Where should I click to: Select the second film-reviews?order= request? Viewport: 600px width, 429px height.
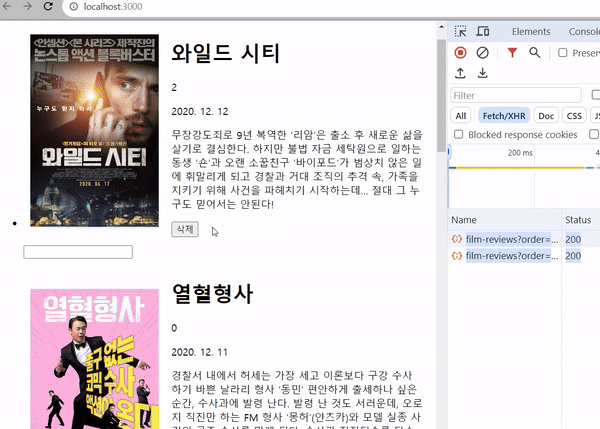coord(512,256)
